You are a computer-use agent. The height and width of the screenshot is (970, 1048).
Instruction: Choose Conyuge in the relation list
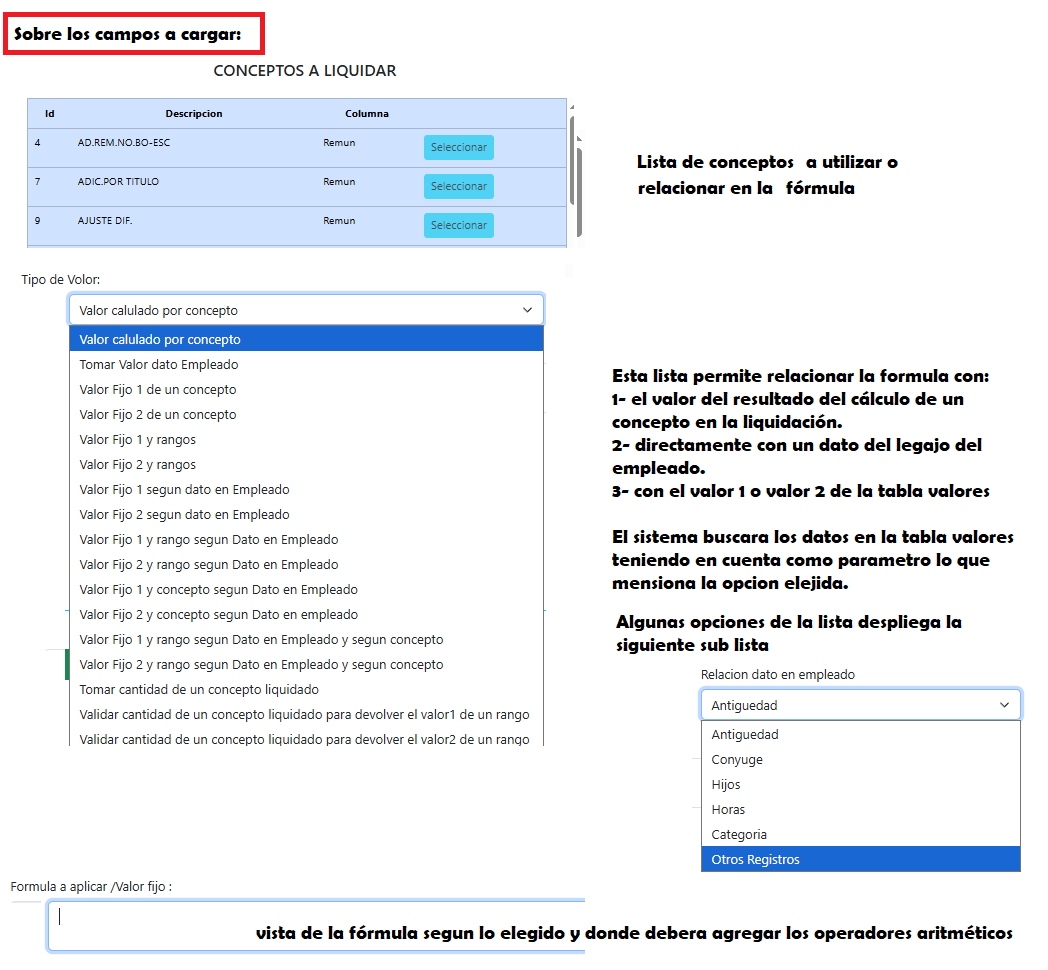pos(861,759)
